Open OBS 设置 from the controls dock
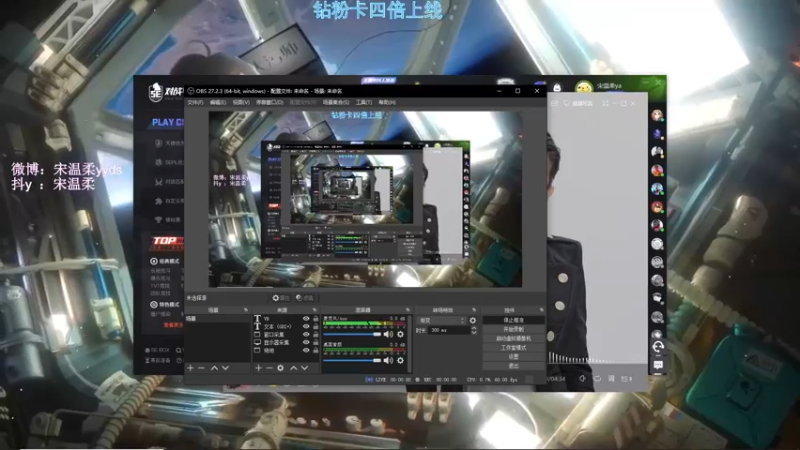800x450 pixels. click(x=513, y=357)
